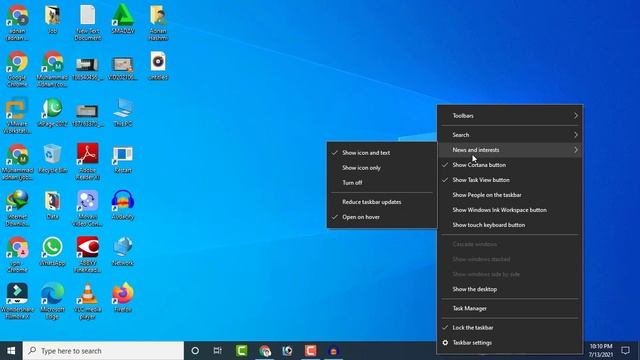Expand the Search submenu
Viewport: 640px width, 360px height.
pos(510,135)
